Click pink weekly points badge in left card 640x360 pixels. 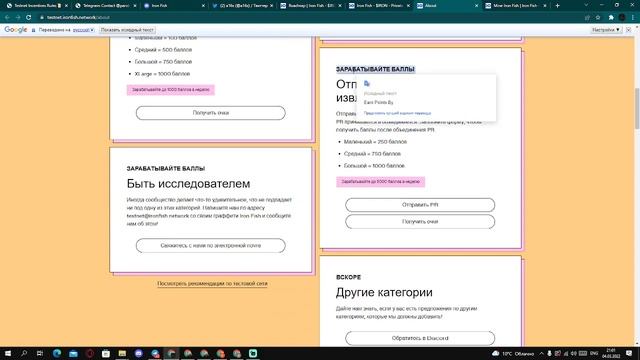[171, 89]
